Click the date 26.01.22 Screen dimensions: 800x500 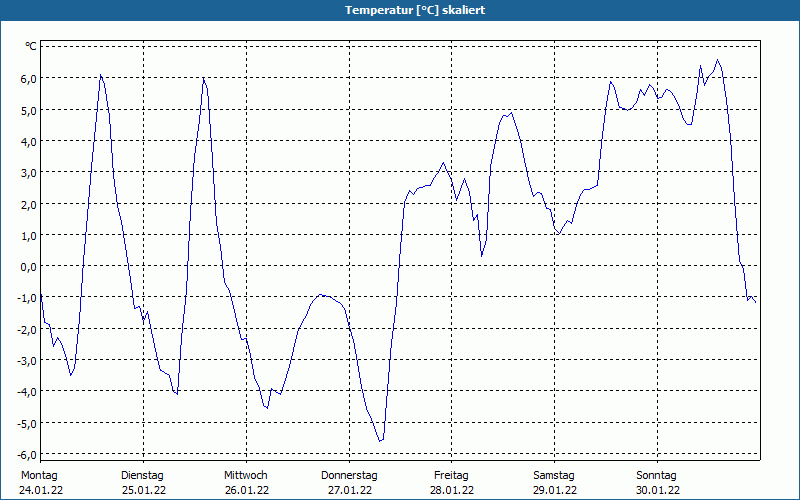(x=247, y=490)
